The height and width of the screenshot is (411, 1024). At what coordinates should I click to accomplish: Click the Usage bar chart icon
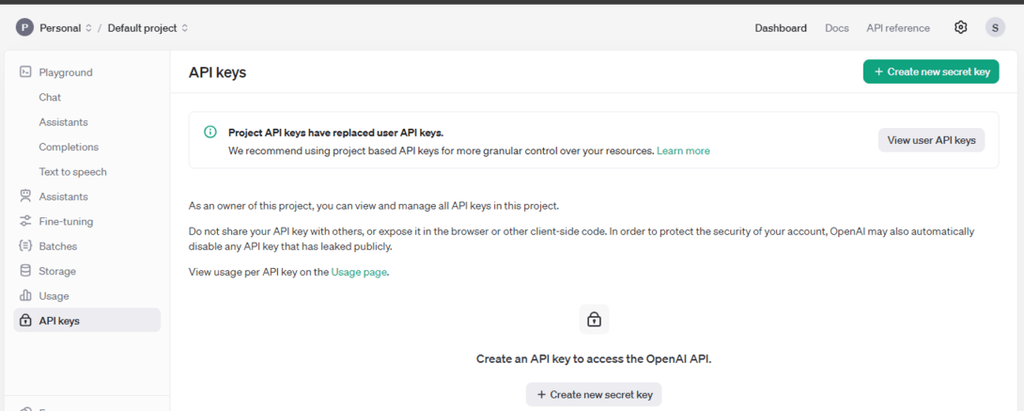[26, 296]
